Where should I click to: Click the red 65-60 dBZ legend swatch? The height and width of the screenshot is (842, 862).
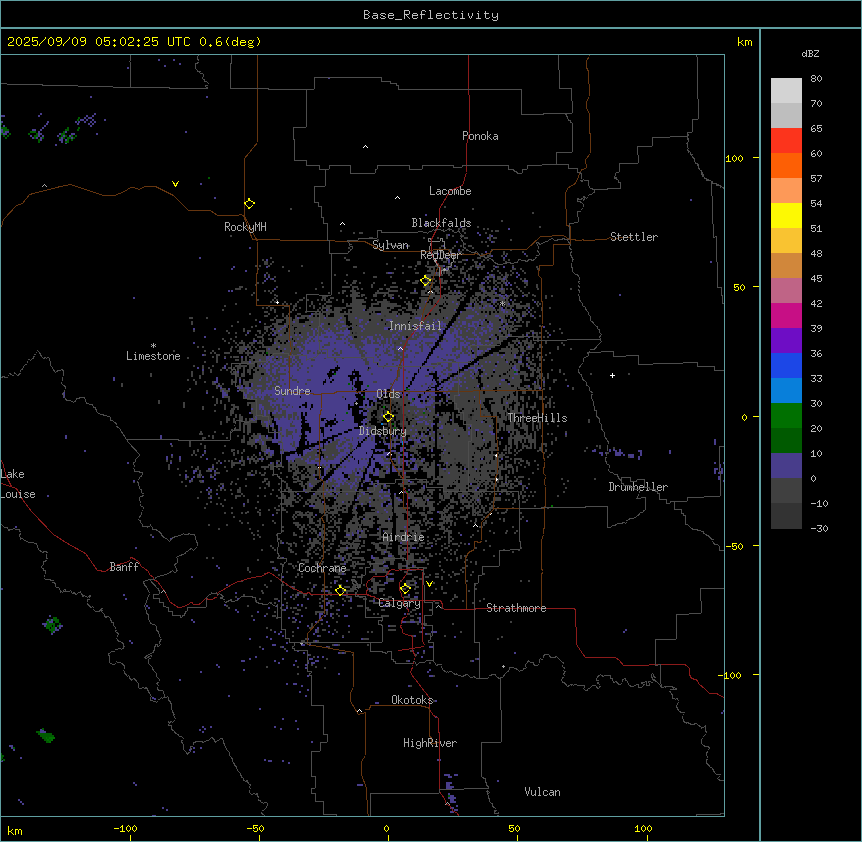786,141
